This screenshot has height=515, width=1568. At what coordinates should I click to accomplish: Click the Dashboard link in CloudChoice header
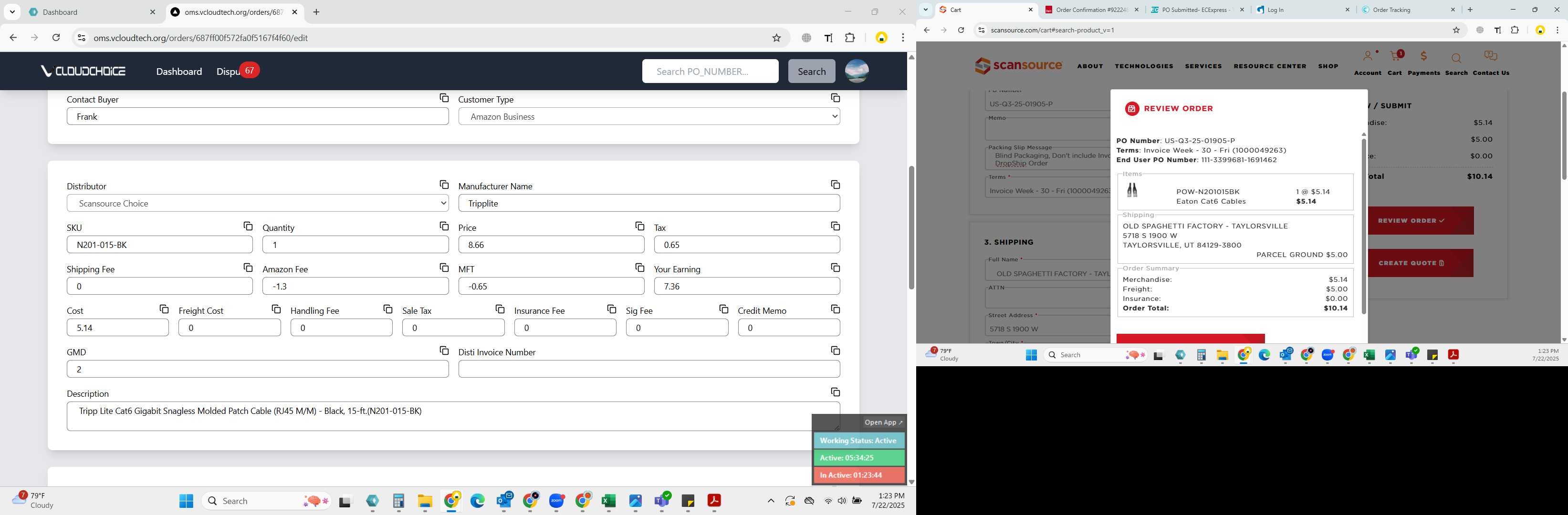point(179,71)
